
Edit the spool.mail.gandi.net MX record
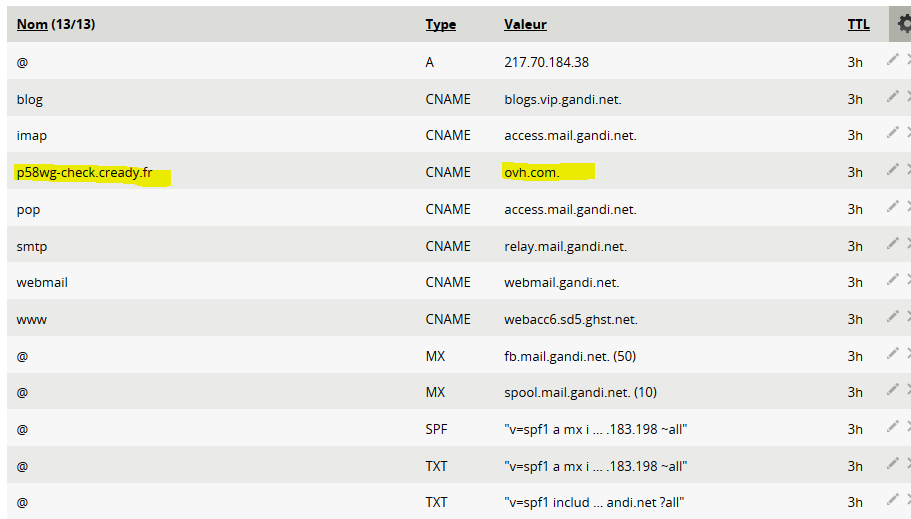[893, 391]
